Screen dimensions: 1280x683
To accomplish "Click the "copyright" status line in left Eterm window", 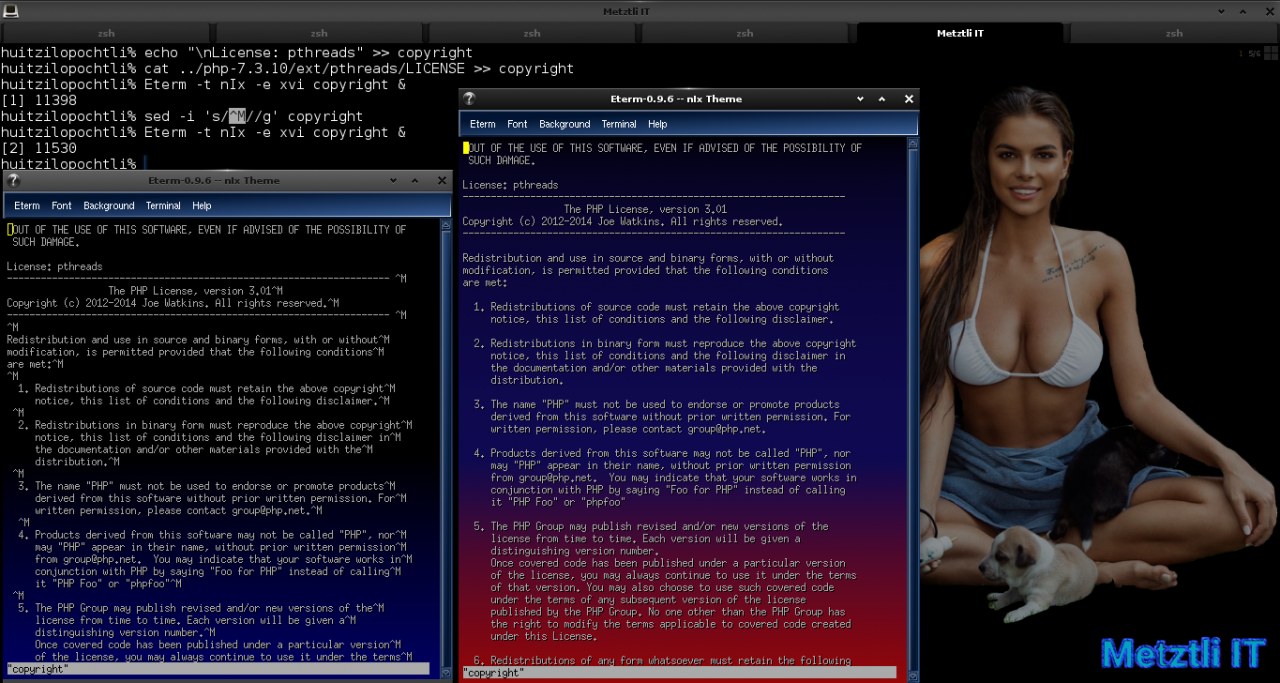I will [217, 668].
